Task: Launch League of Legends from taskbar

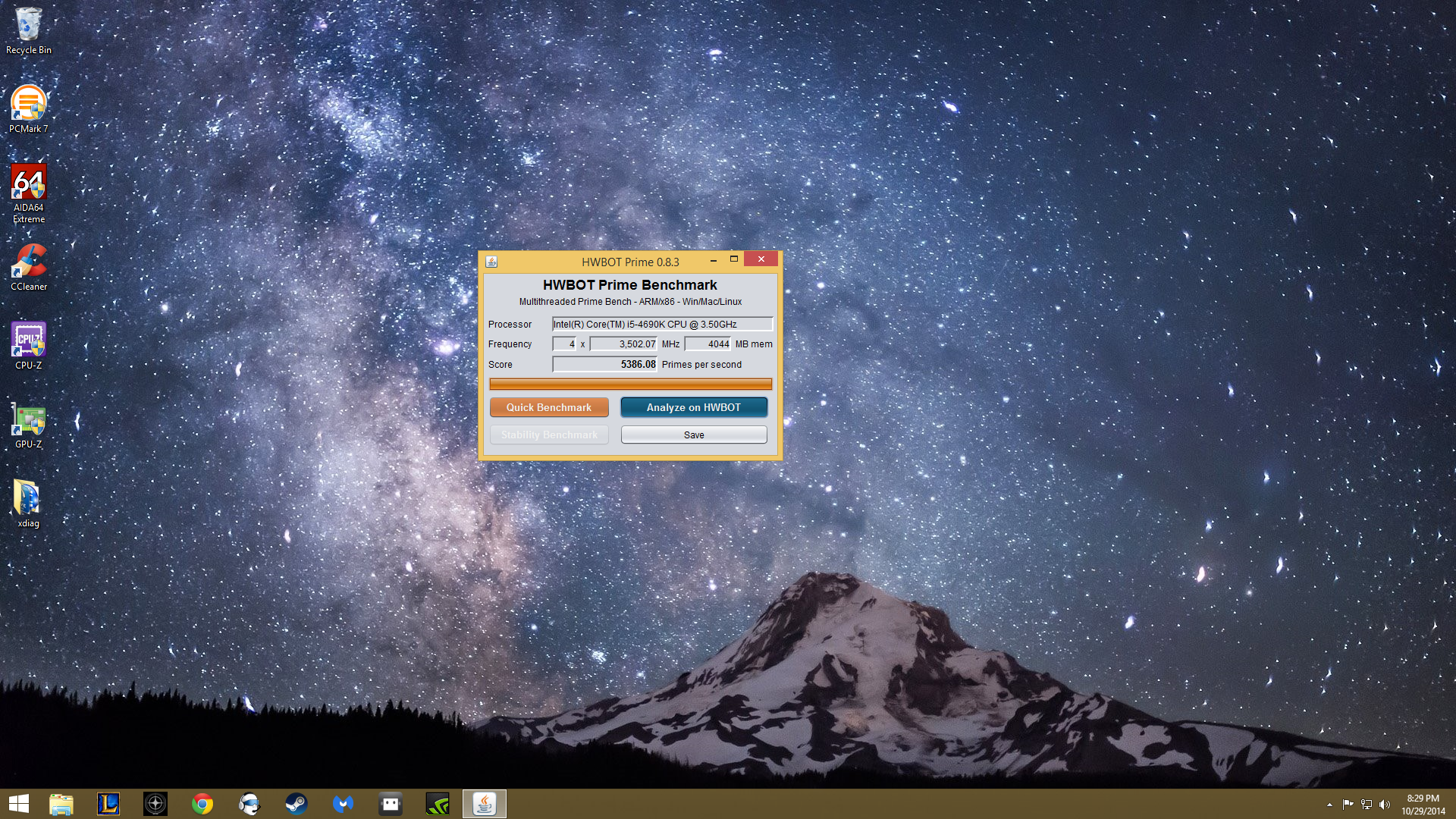Action: [108, 804]
